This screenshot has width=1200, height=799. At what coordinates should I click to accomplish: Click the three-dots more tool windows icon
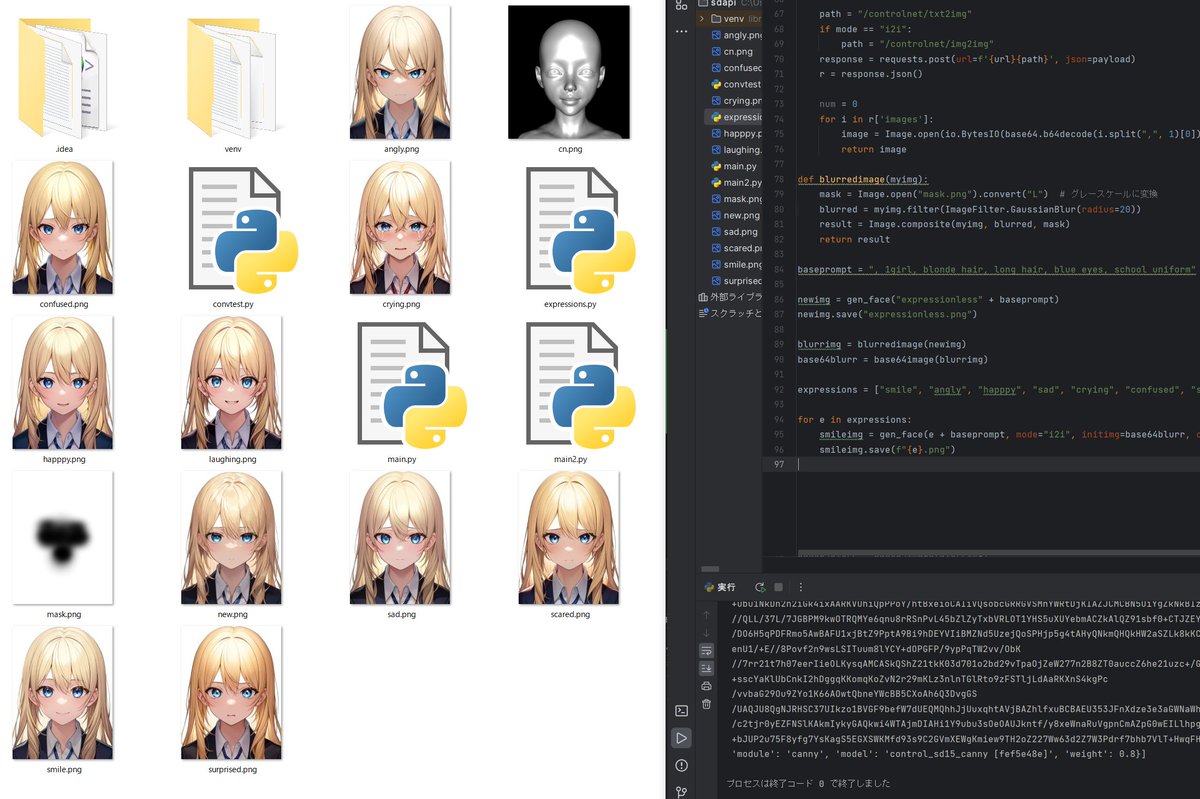[x=681, y=31]
